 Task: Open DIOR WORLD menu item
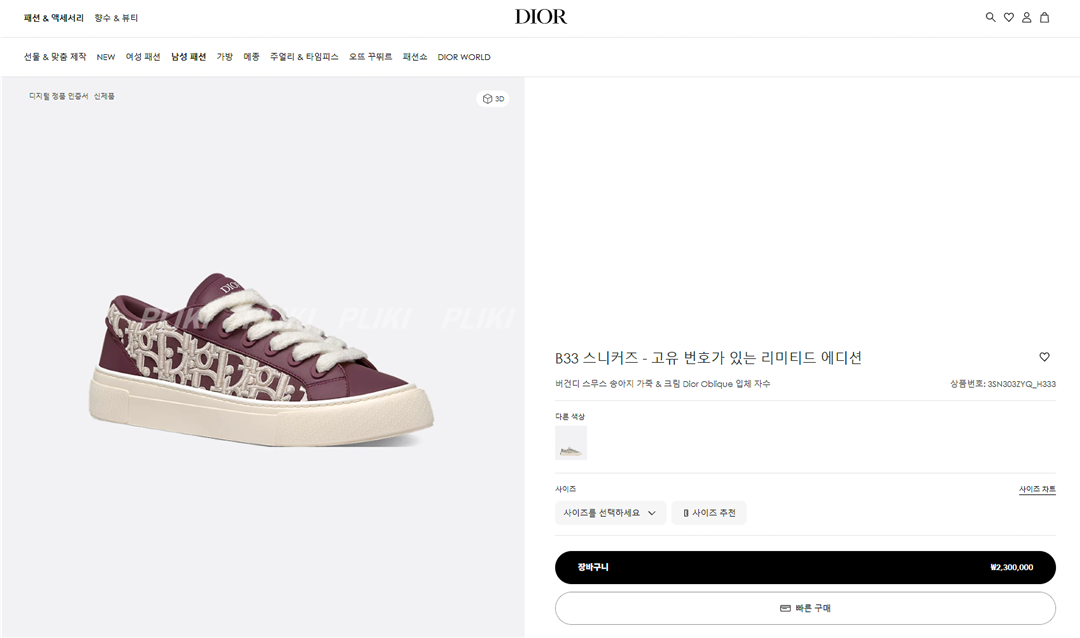click(x=464, y=57)
